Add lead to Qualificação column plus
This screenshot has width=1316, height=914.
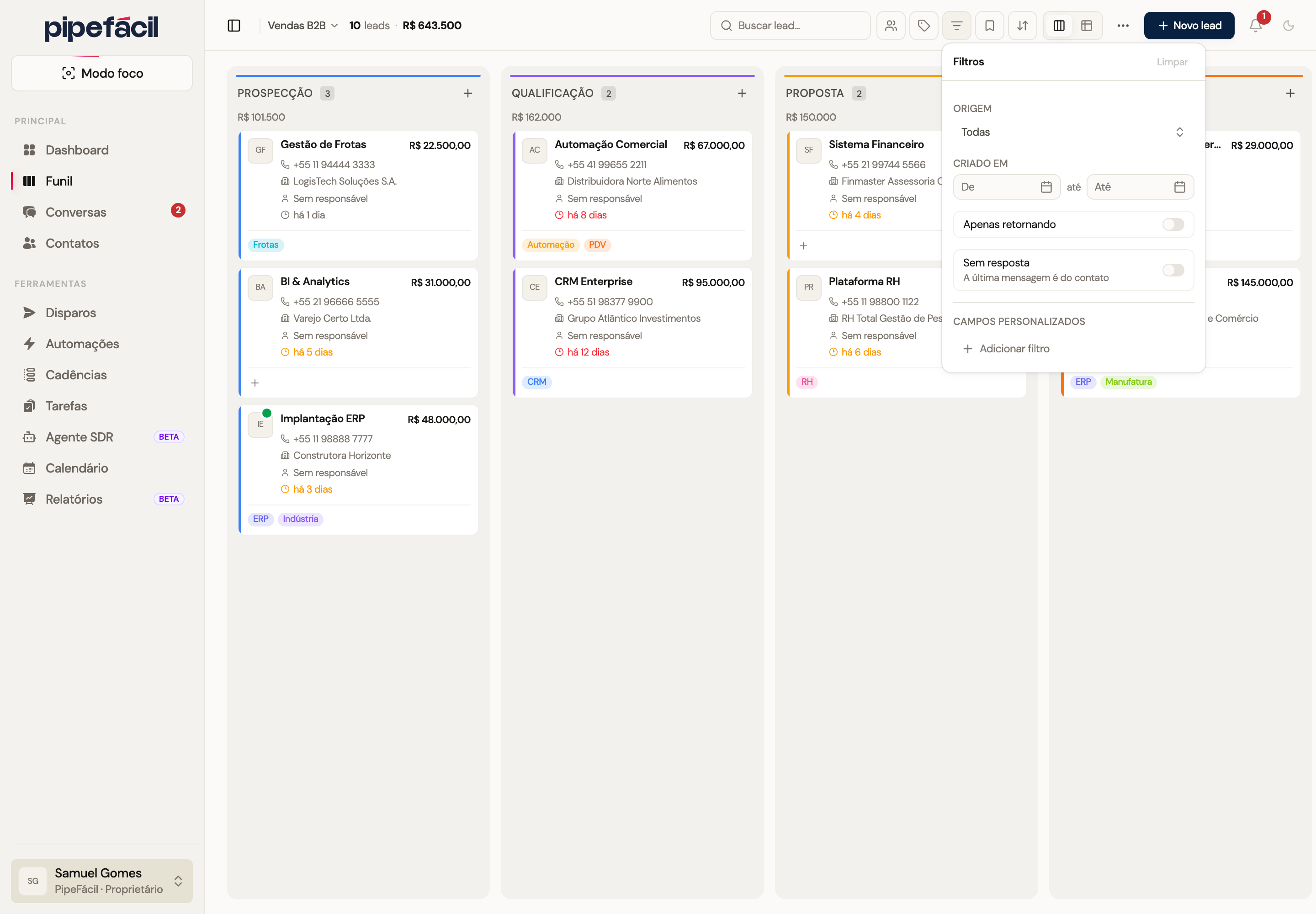coord(742,93)
